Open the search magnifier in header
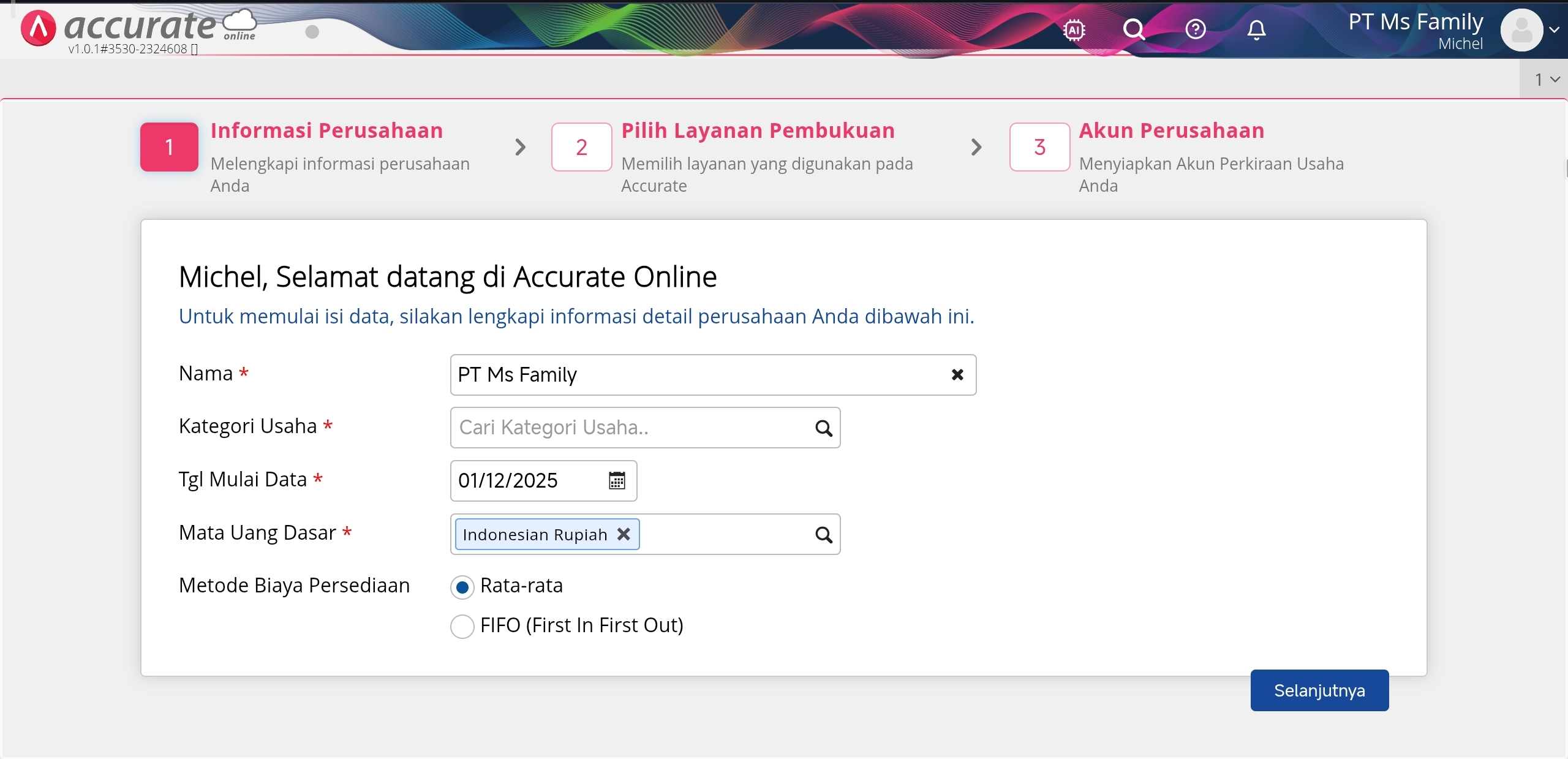 (1134, 29)
